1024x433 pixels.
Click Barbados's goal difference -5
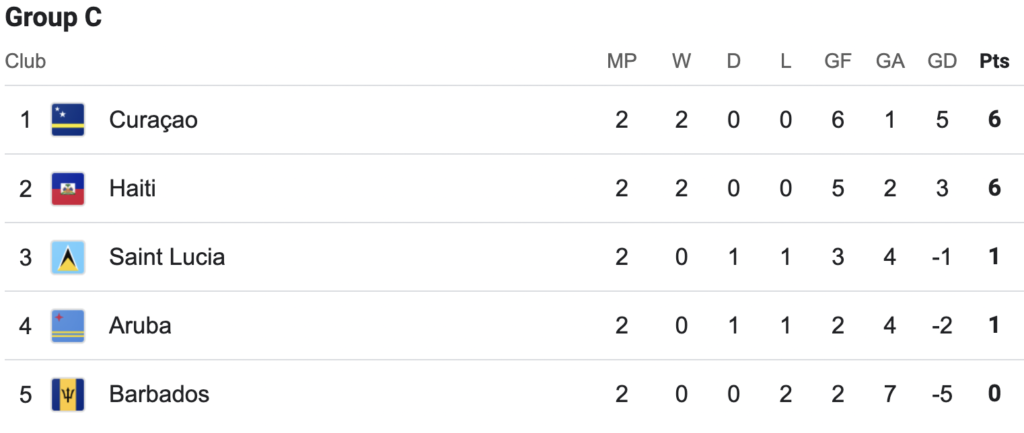[x=942, y=394]
